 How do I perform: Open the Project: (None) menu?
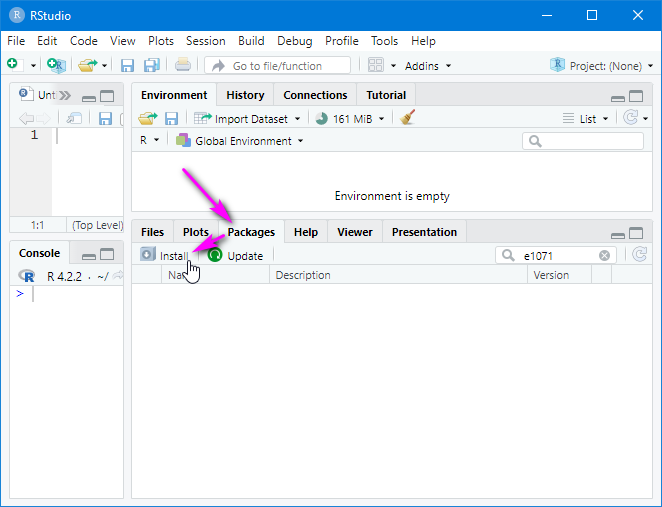pyautogui.click(x=601, y=66)
